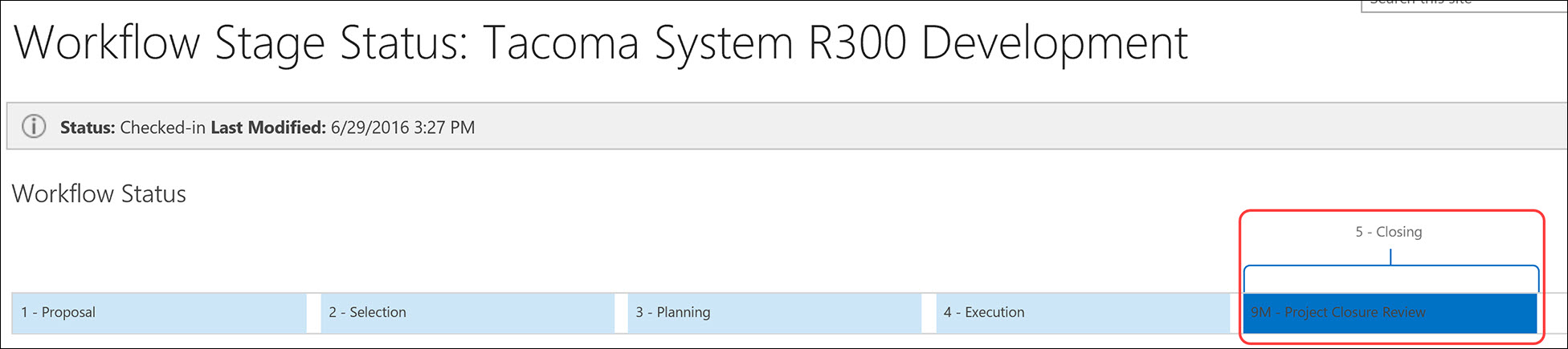Select the 1 - Proposal stage bar
The height and width of the screenshot is (349, 1568).
pyautogui.click(x=159, y=313)
